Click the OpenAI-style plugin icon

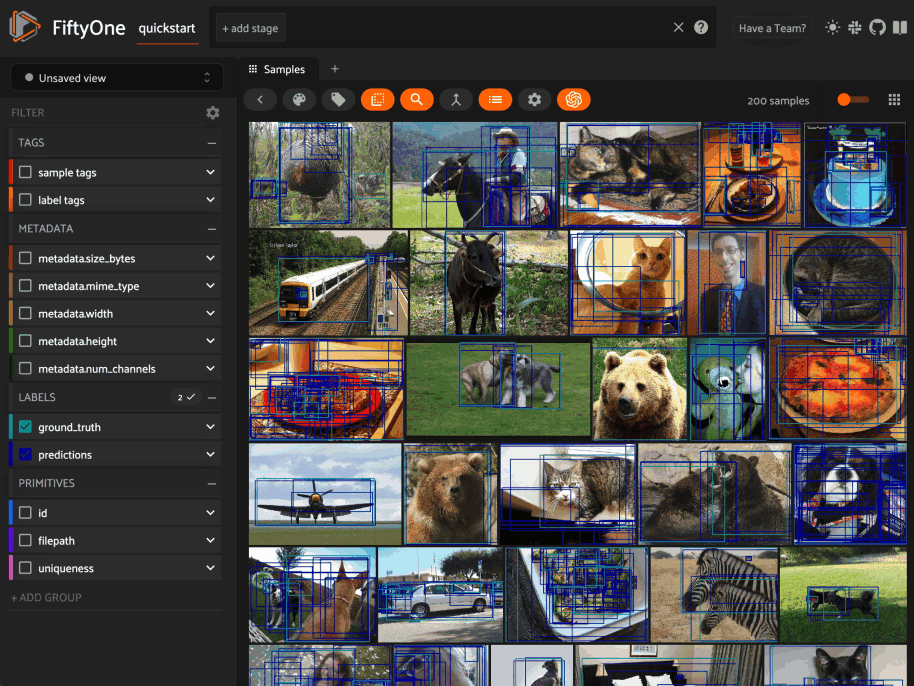(574, 100)
